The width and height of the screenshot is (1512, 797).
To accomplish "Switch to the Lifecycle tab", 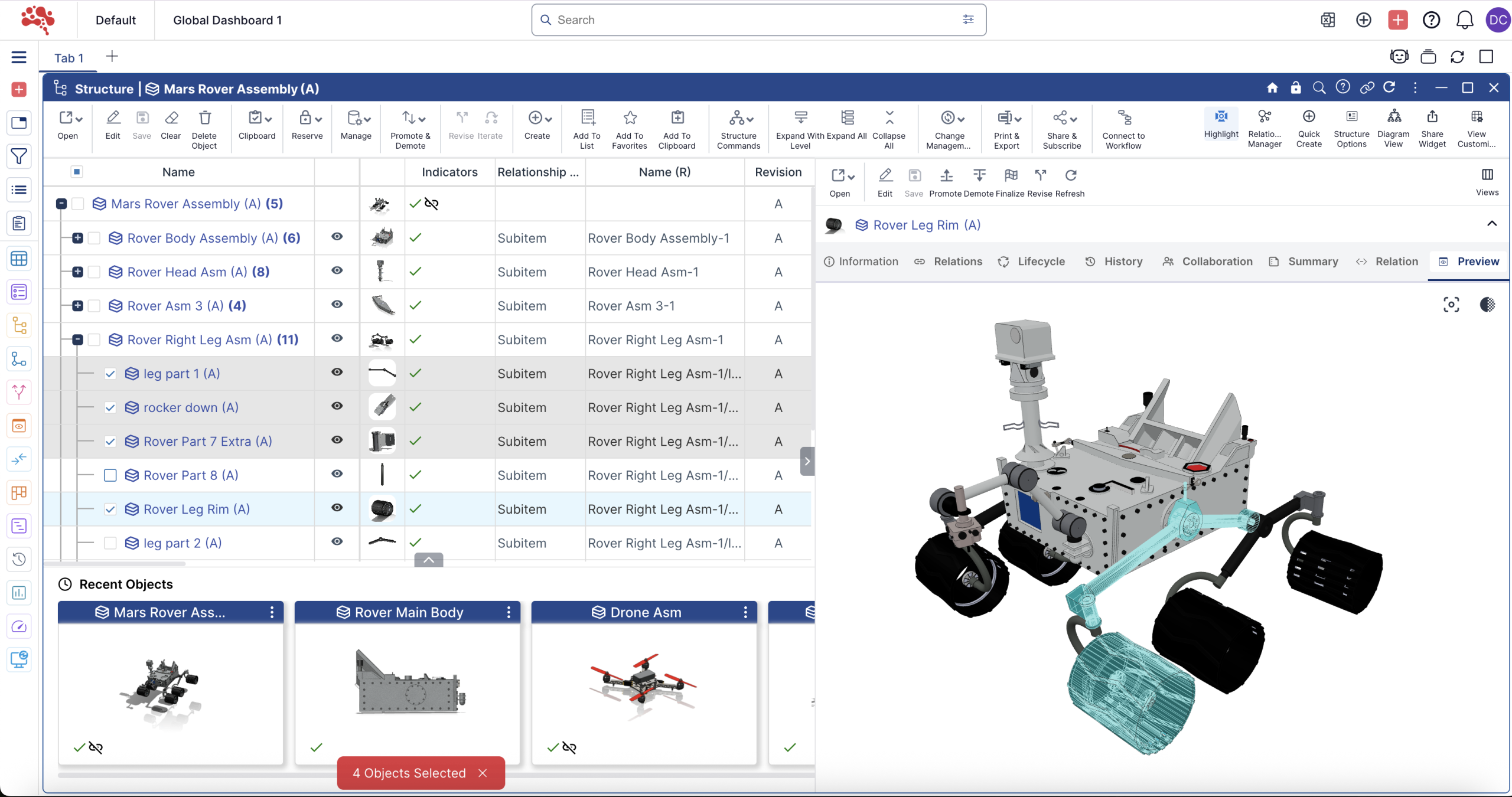I will point(1031,262).
